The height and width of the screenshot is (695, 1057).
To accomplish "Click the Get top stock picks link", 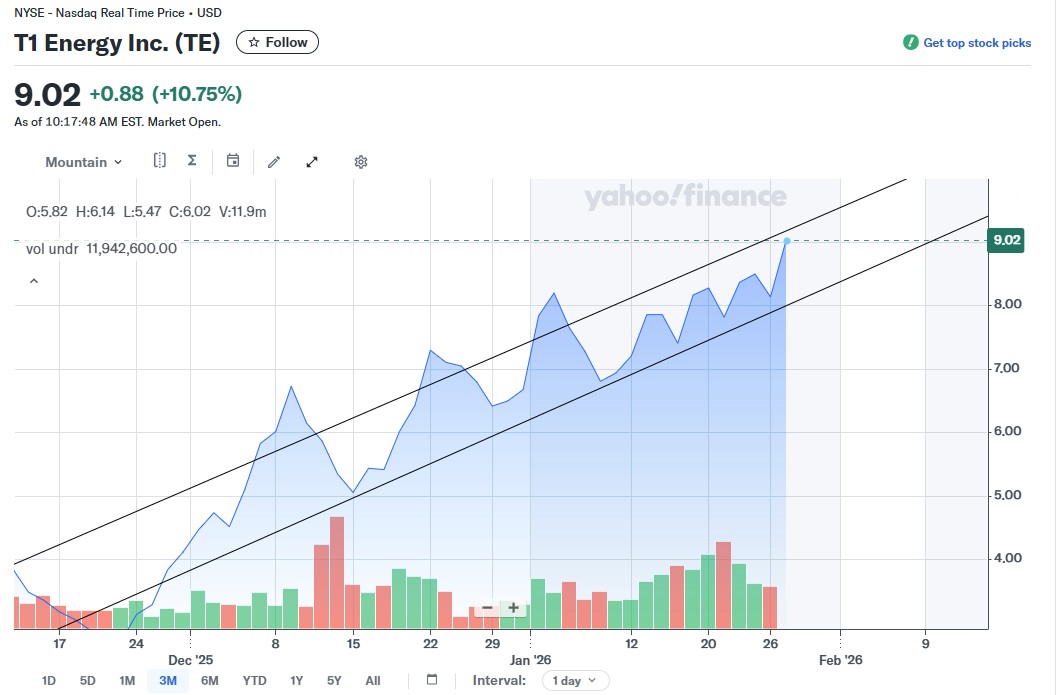I will [967, 43].
